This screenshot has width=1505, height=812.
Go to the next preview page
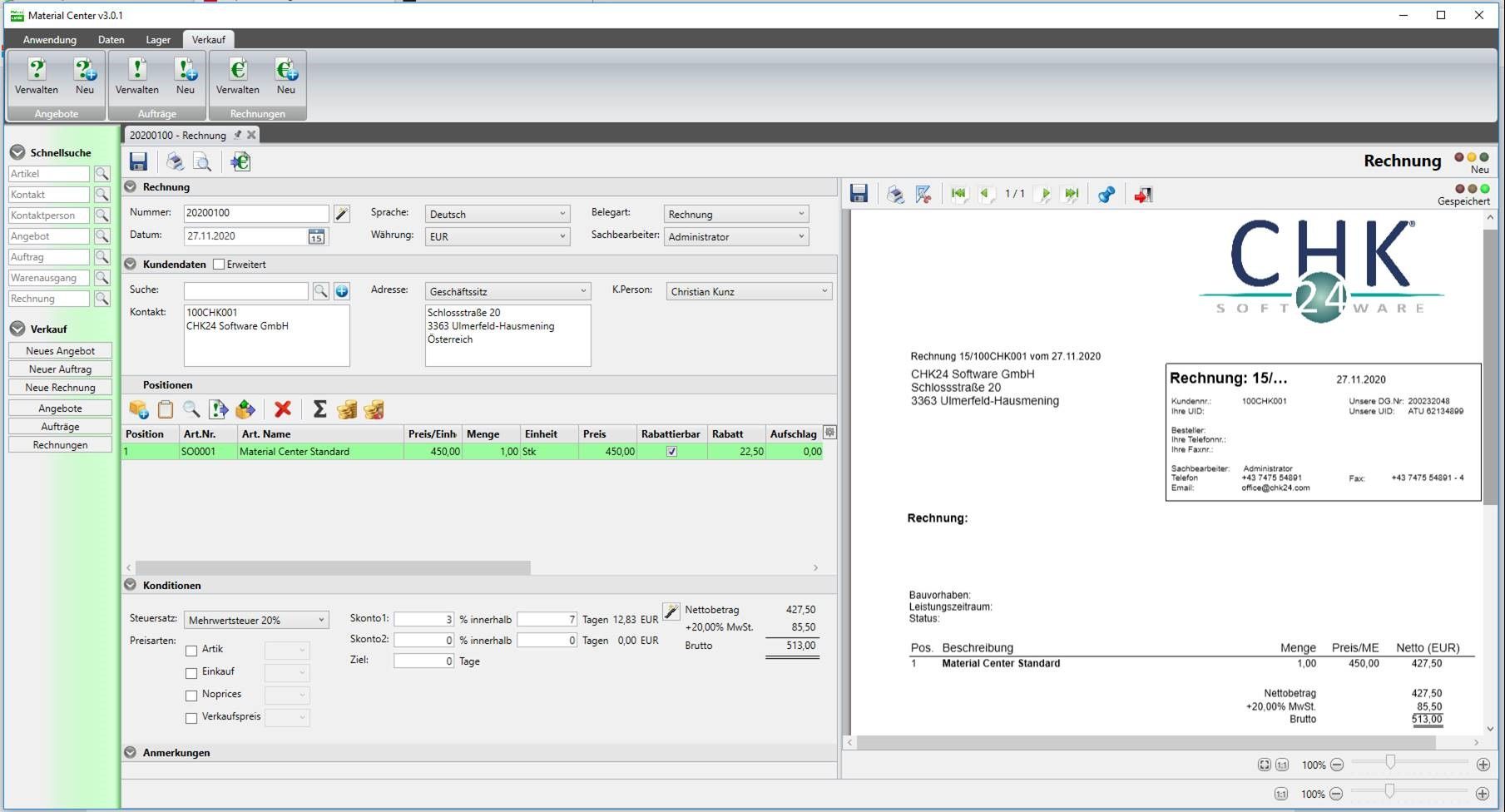click(1046, 194)
